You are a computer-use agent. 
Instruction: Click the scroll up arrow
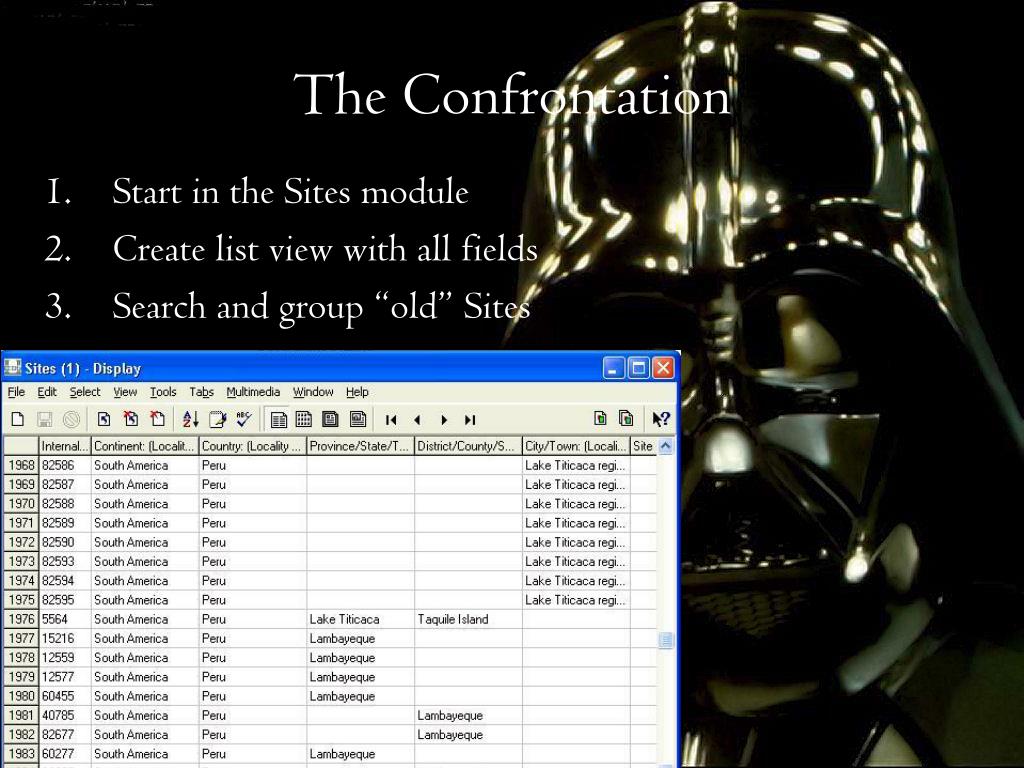pos(665,446)
